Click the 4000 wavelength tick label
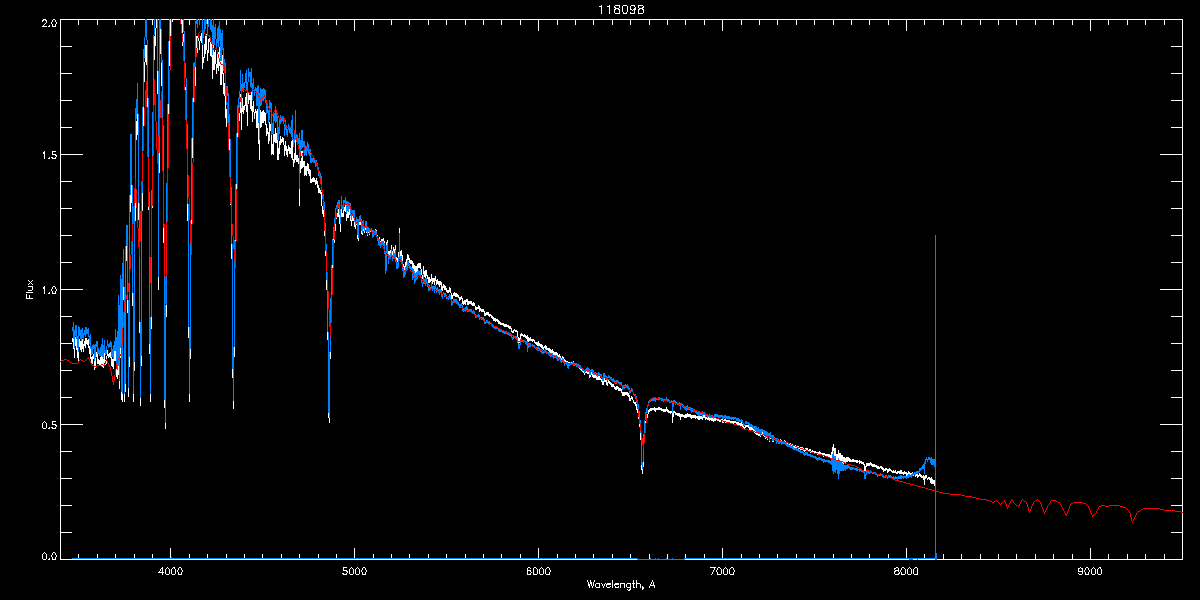Screen dimensions: 1200x600 click(x=170, y=571)
